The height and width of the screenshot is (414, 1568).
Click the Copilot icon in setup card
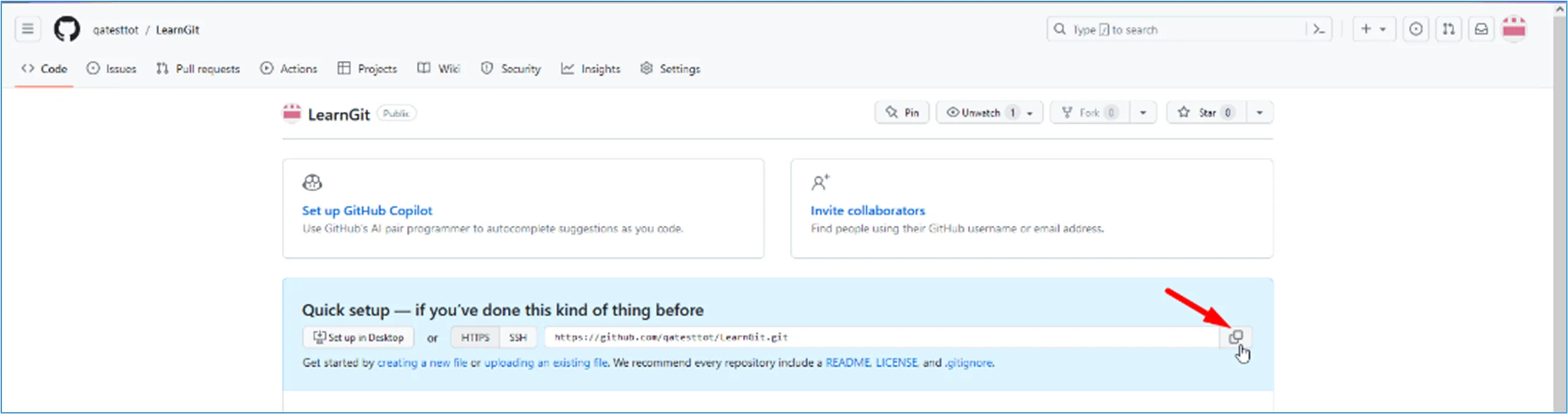coord(312,182)
